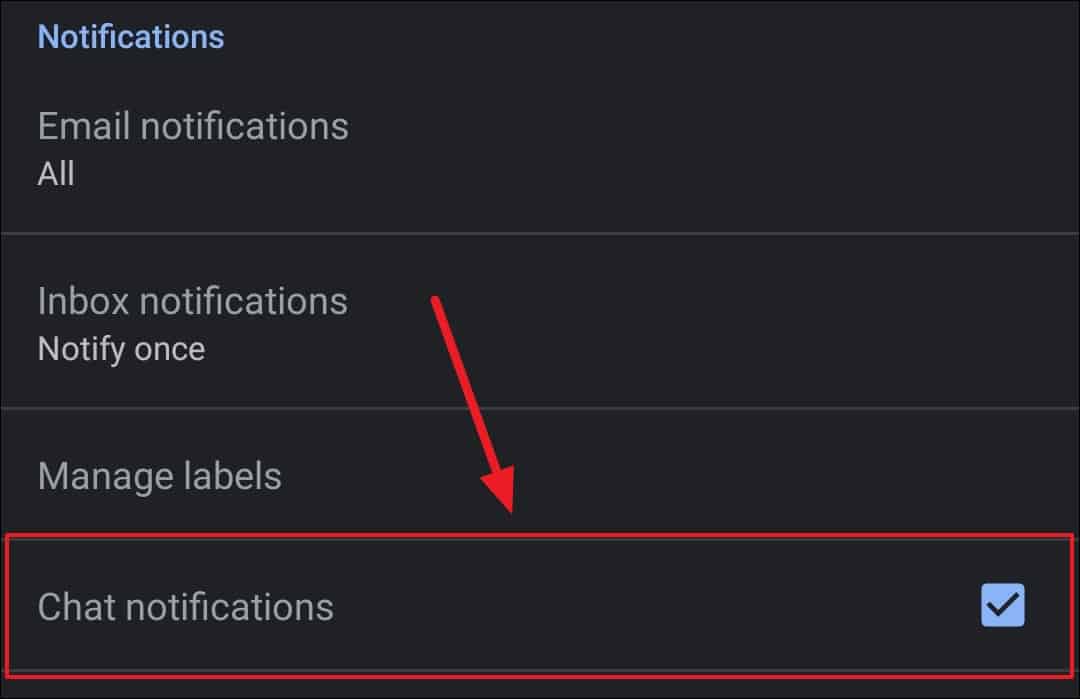Click the Notifications section header
This screenshot has height=699, width=1080.
pos(130,36)
